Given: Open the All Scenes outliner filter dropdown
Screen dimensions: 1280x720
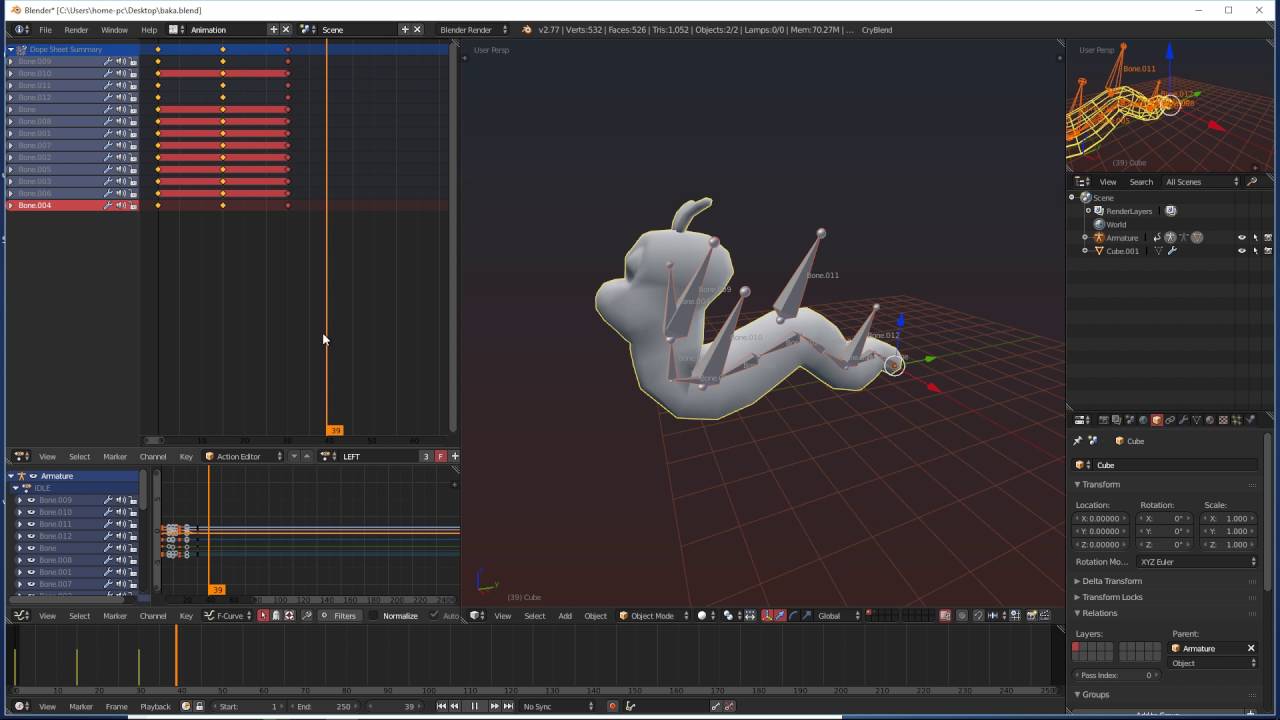Looking at the screenshot, I should pos(1202,182).
